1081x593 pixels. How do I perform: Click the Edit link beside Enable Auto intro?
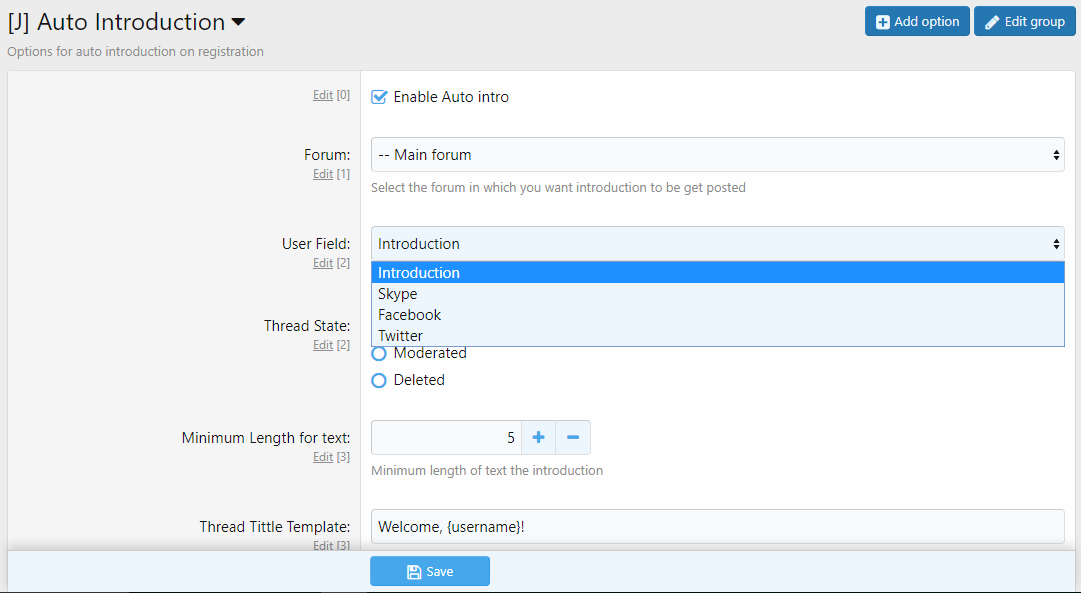tap(322, 95)
